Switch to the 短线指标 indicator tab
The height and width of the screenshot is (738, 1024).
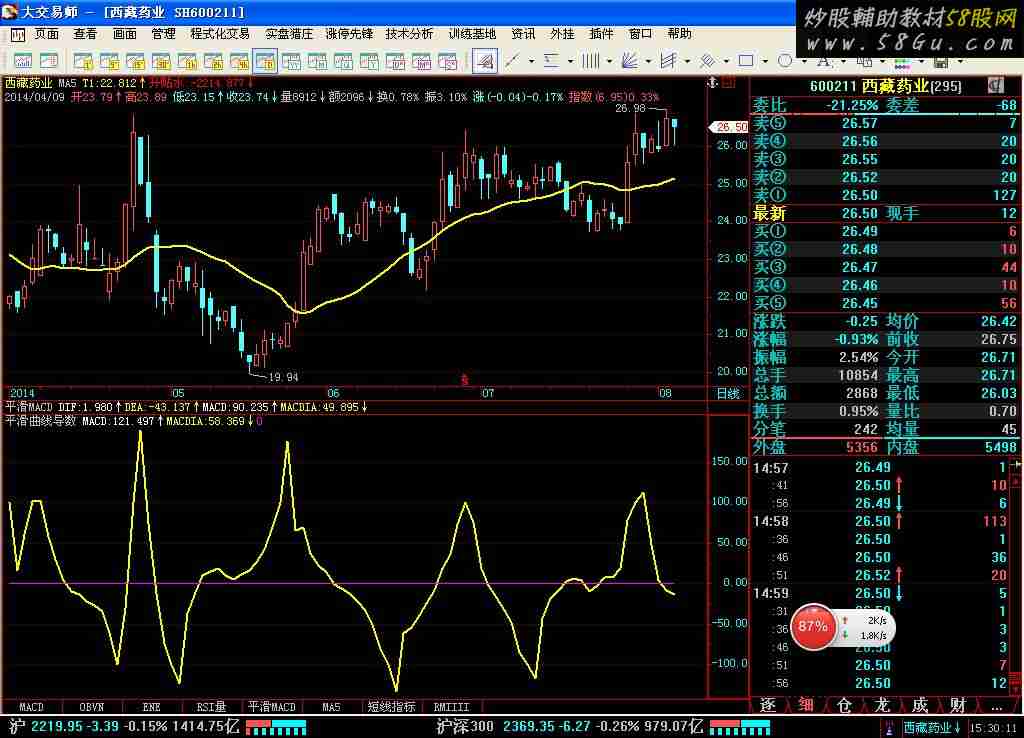(391, 707)
